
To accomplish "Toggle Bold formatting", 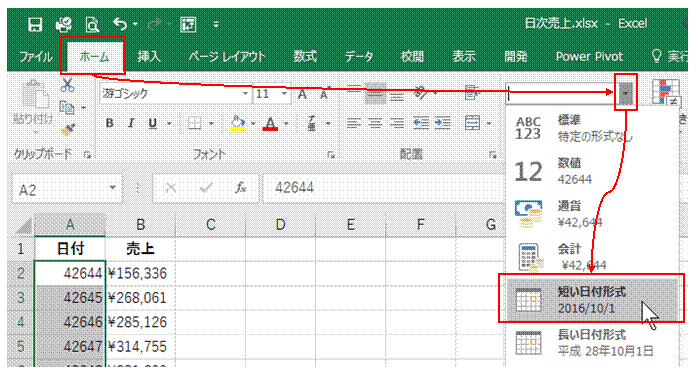I will [x=110, y=123].
